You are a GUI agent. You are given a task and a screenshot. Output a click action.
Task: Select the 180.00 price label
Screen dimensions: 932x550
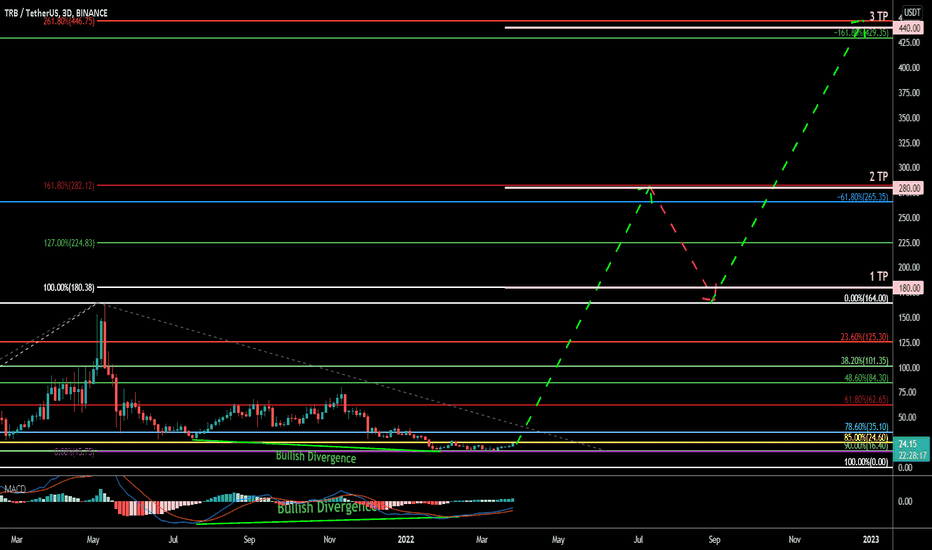pos(909,288)
